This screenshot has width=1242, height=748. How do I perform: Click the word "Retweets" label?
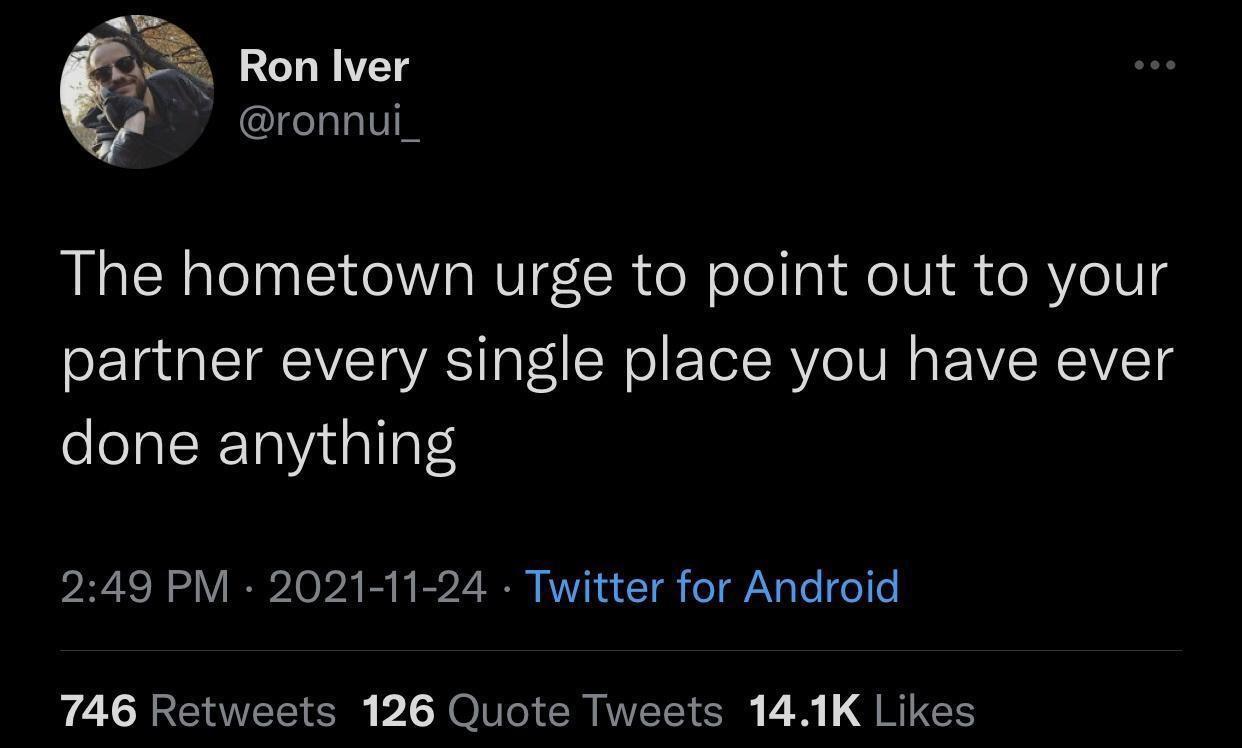pyautogui.click(x=243, y=710)
